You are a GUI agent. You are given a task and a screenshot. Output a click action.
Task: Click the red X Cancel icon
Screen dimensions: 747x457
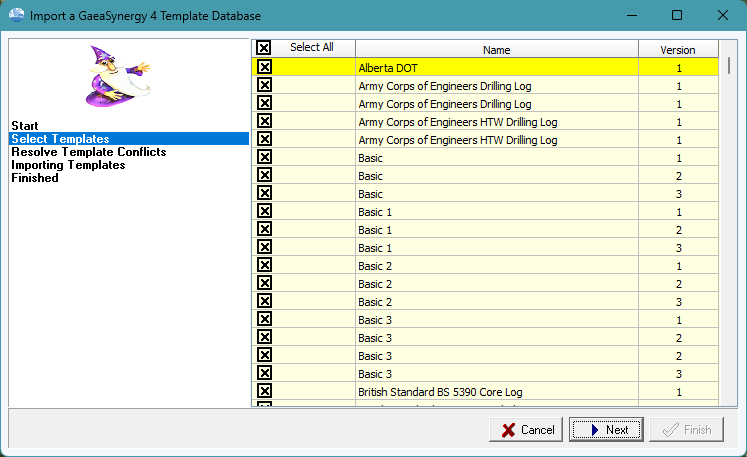click(506, 430)
